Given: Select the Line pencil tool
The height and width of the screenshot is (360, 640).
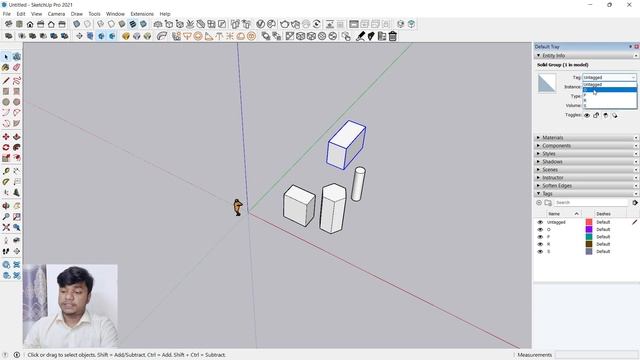Looking at the screenshot, I should coord(6,80).
